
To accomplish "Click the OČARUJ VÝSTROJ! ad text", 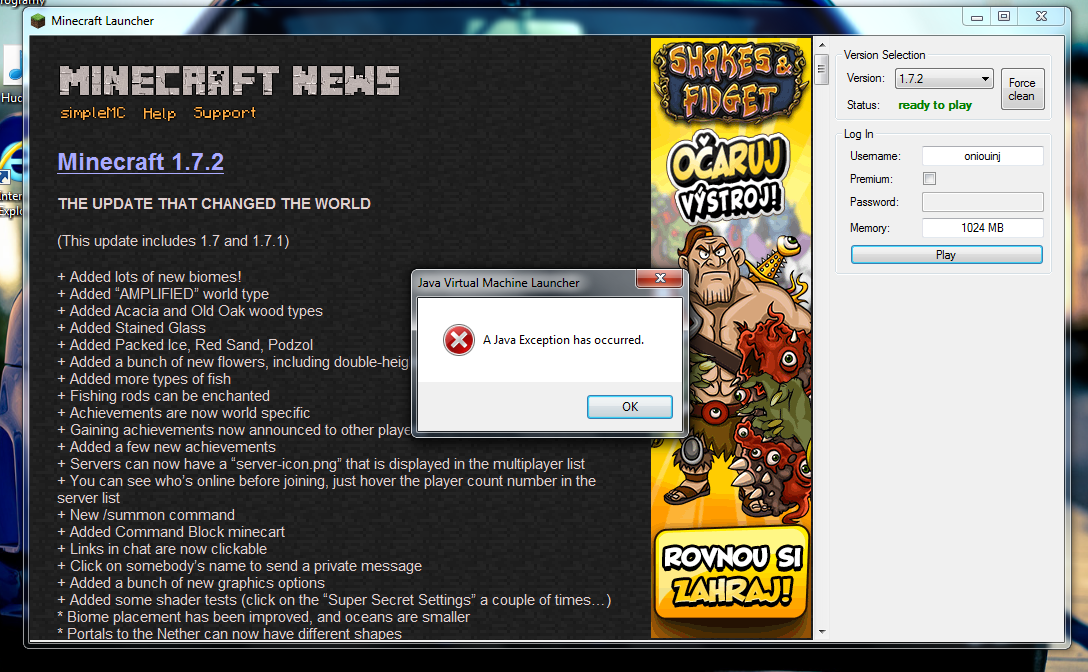I will pyautogui.click(x=729, y=178).
